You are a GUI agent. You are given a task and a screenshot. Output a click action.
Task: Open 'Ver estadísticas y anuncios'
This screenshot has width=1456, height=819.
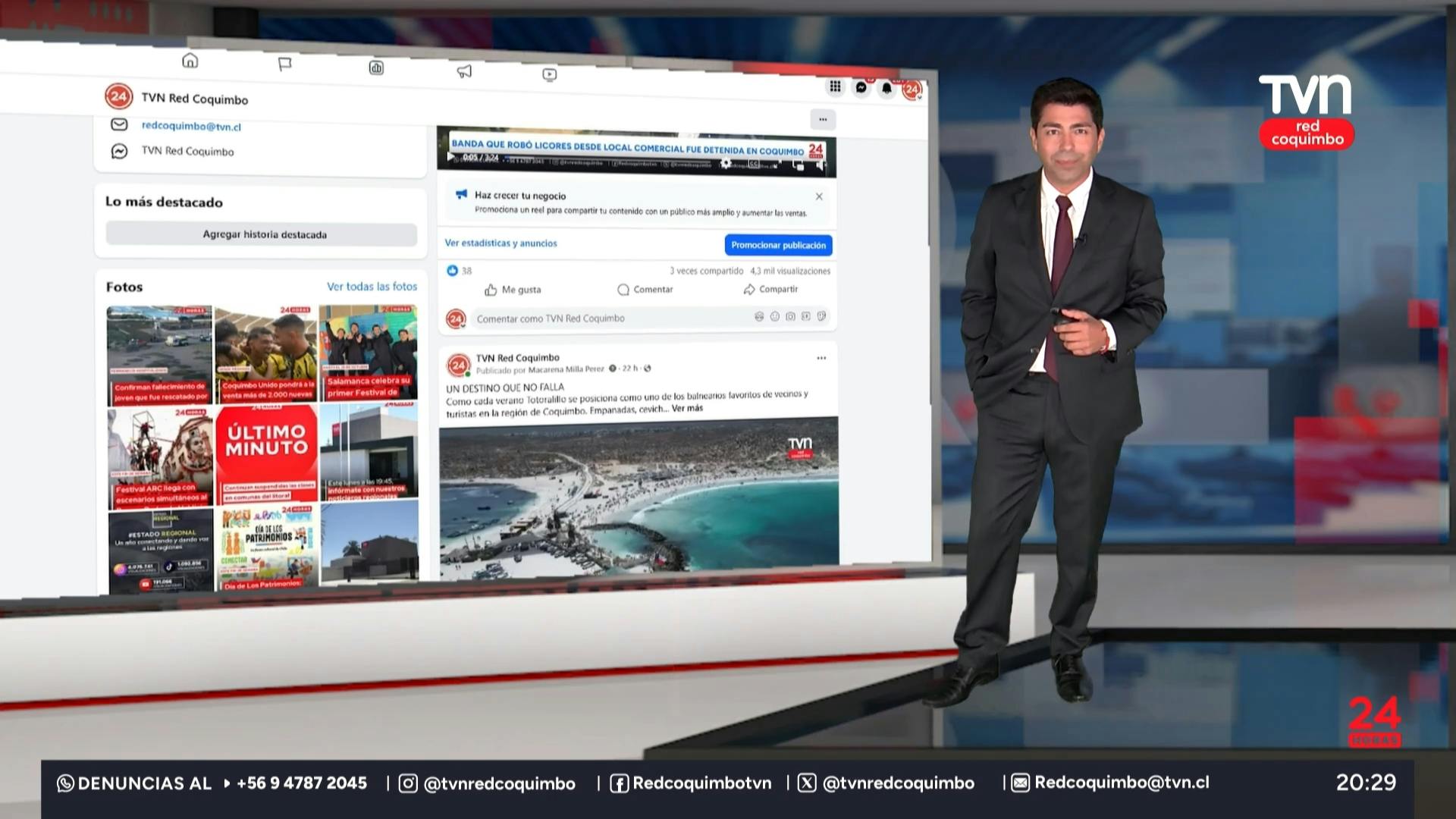[500, 243]
